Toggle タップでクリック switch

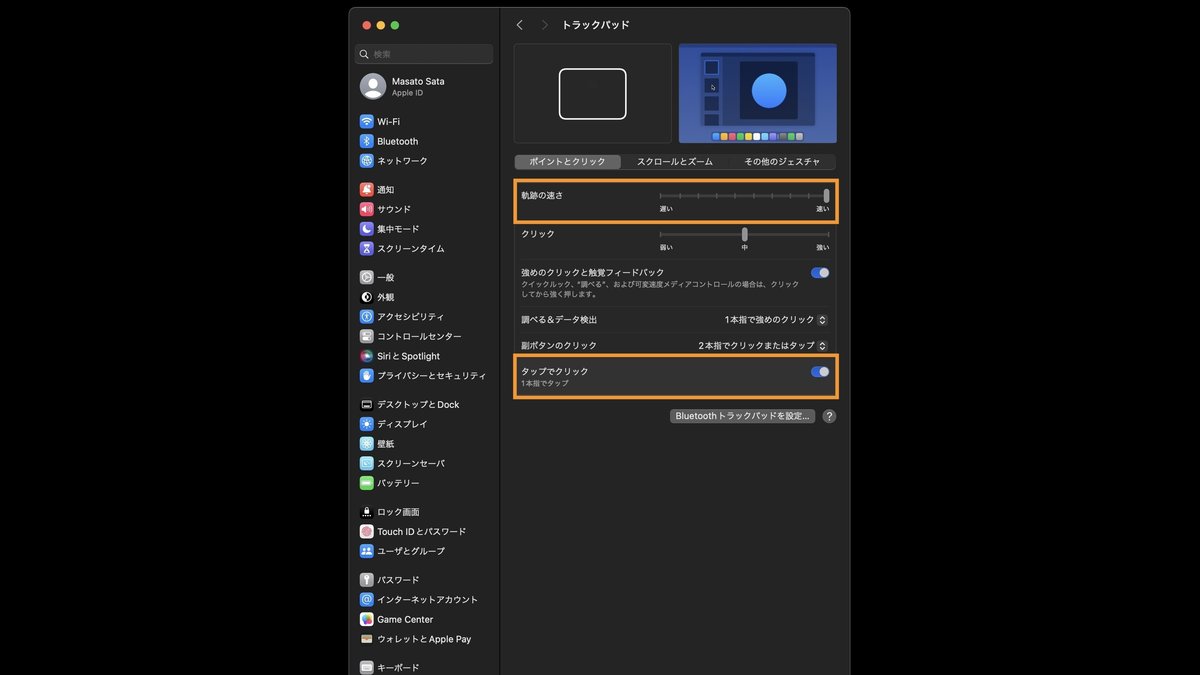(820, 371)
